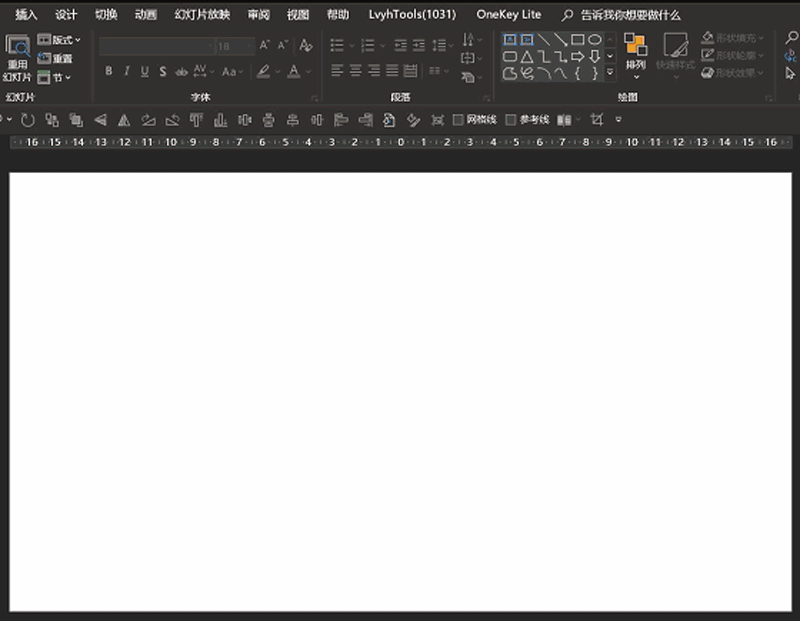Click the align top icon in the quick toolbar
800x621 pixels.
coord(196,120)
